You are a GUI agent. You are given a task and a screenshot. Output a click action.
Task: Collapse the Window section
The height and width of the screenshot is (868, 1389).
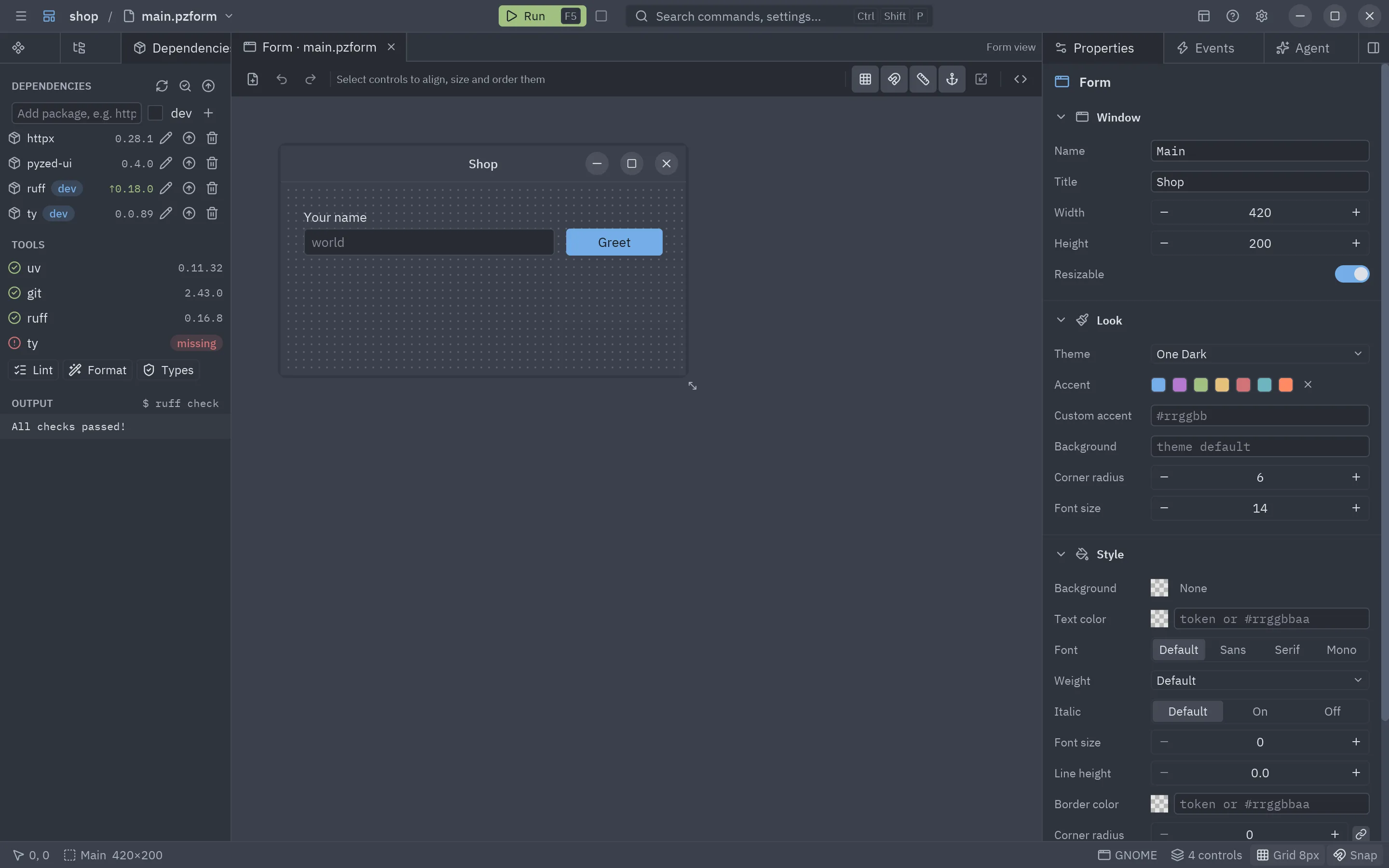pos(1061,117)
